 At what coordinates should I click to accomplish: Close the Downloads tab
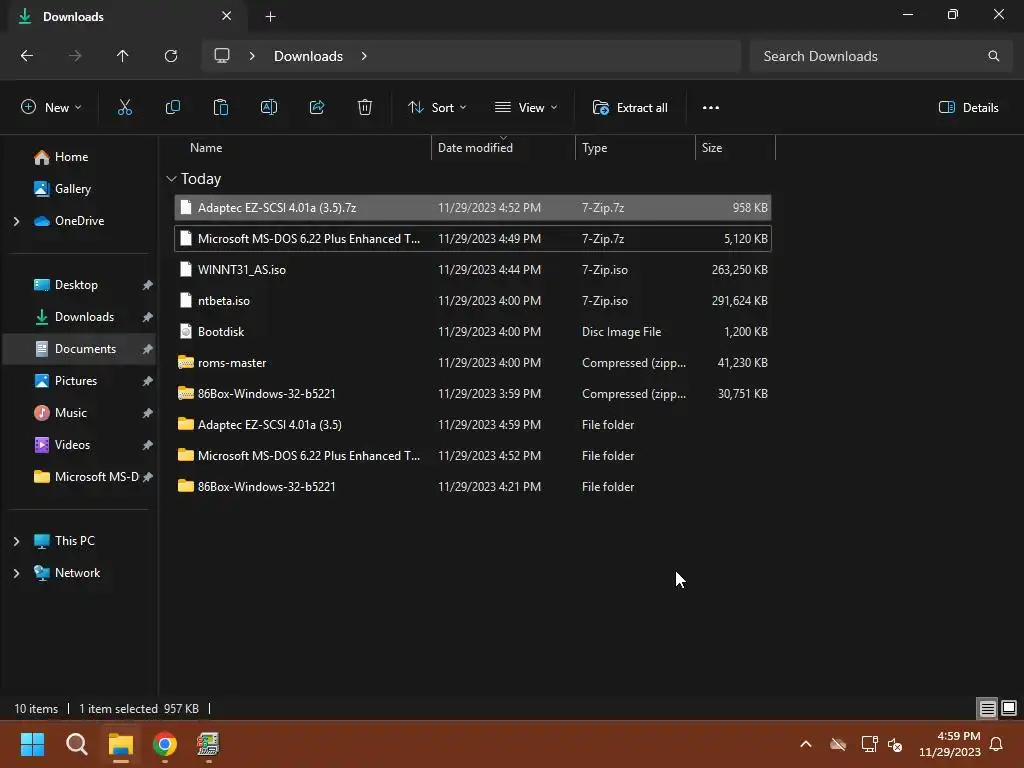click(227, 16)
